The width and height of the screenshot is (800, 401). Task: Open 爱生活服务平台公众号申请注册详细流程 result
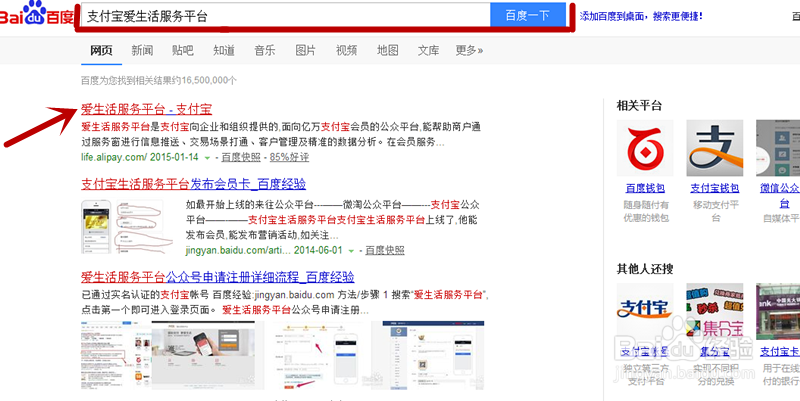217,278
